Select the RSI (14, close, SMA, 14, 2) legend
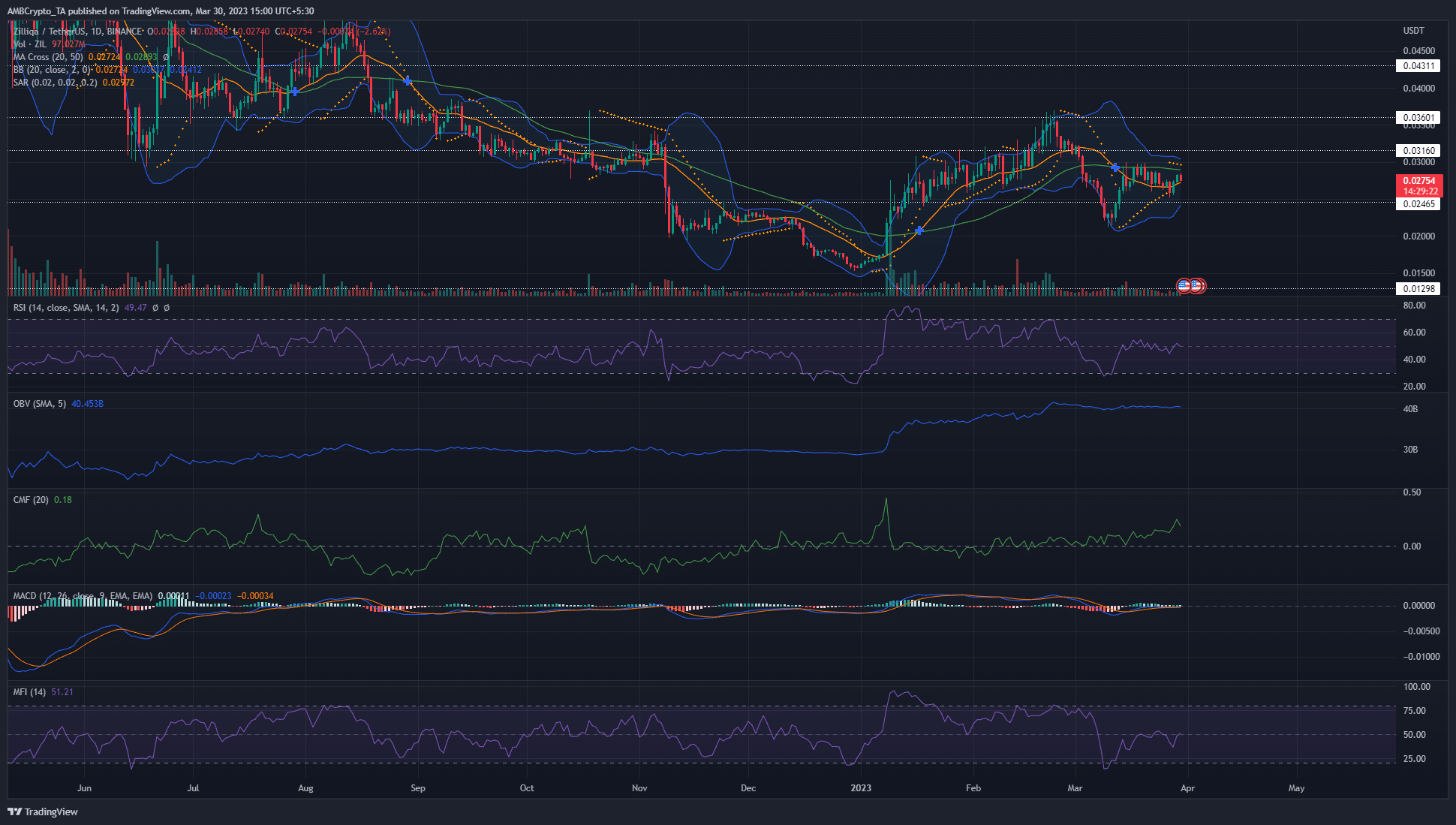The width and height of the screenshot is (1456, 825). click(66, 308)
